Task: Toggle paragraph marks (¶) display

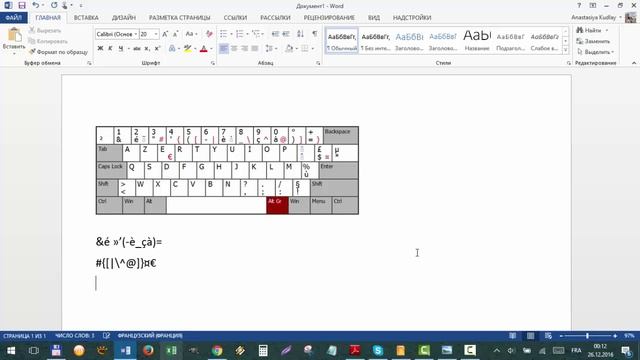Action: tap(314, 34)
